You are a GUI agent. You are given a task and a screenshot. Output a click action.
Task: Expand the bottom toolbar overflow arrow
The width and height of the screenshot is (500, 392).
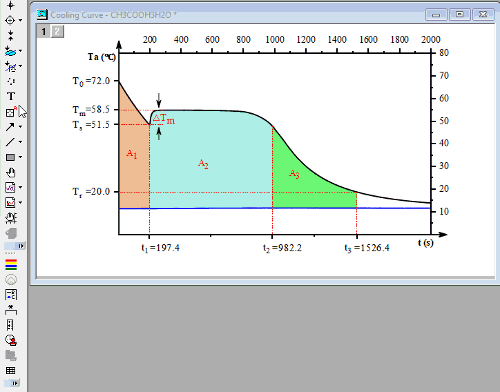(x=15, y=383)
